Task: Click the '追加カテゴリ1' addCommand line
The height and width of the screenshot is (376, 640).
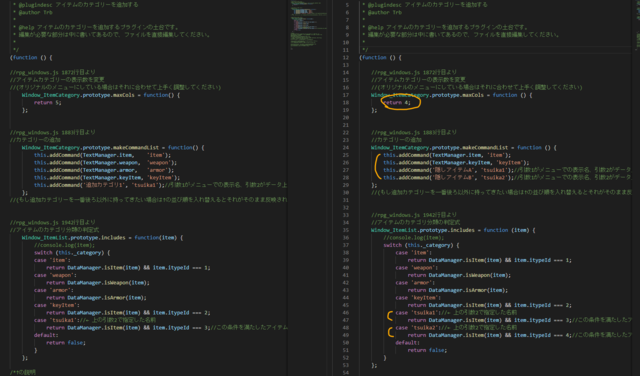Action: (160, 185)
